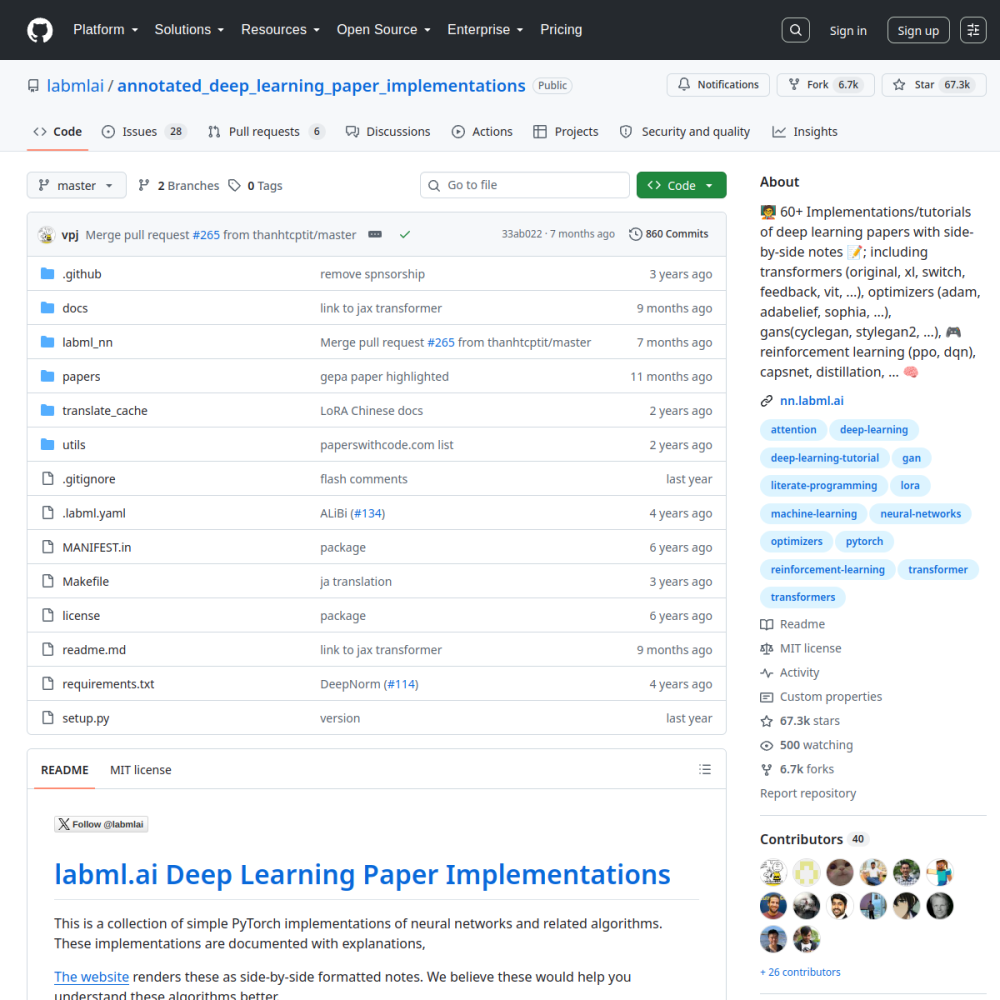Click the green check status icon
The image size is (1000, 1000).
pos(404,235)
